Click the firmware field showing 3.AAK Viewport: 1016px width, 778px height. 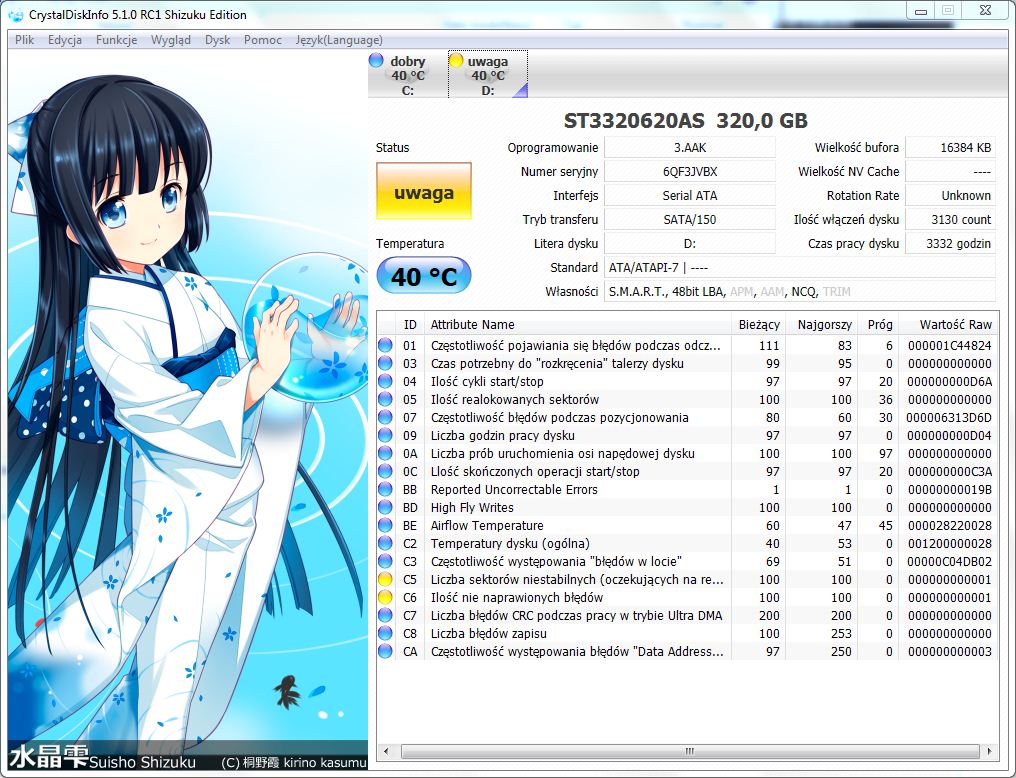click(689, 148)
